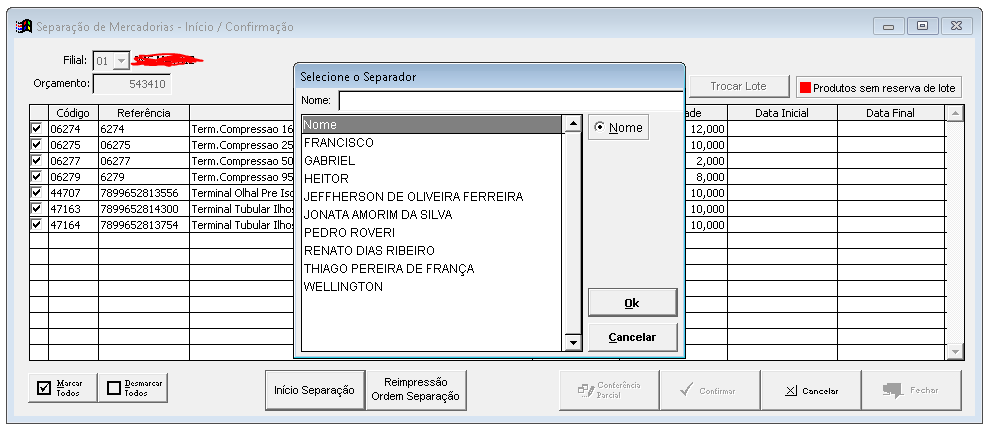This screenshot has width=990, height=431.
Task: Click the Confirmar checkmark button
Action: (x=708, y=390)
